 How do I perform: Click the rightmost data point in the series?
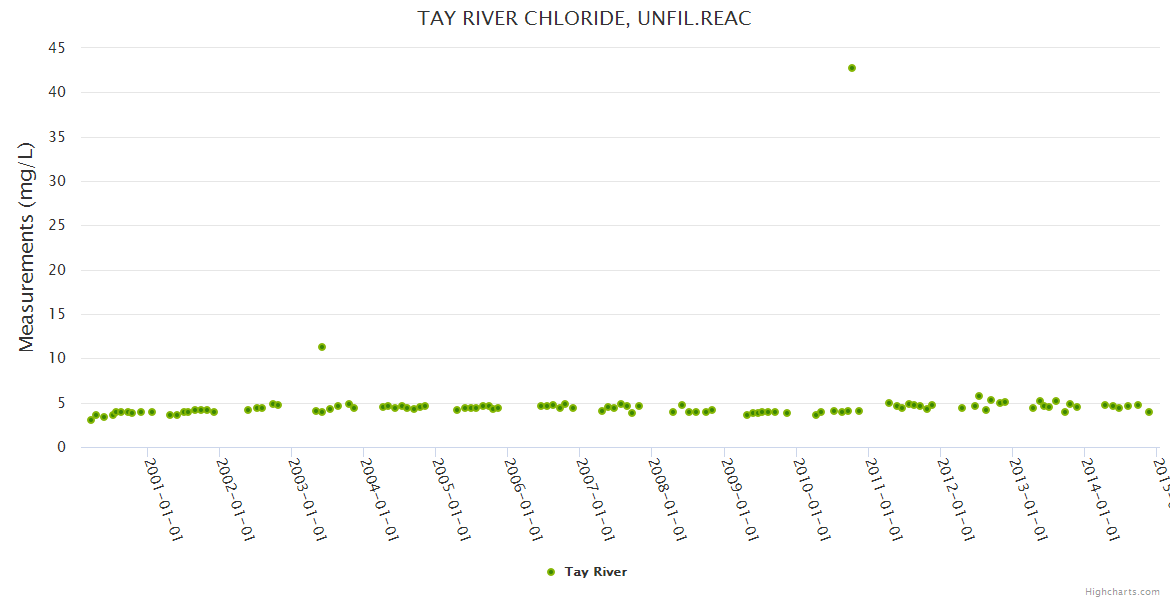tap(1149, 412)
